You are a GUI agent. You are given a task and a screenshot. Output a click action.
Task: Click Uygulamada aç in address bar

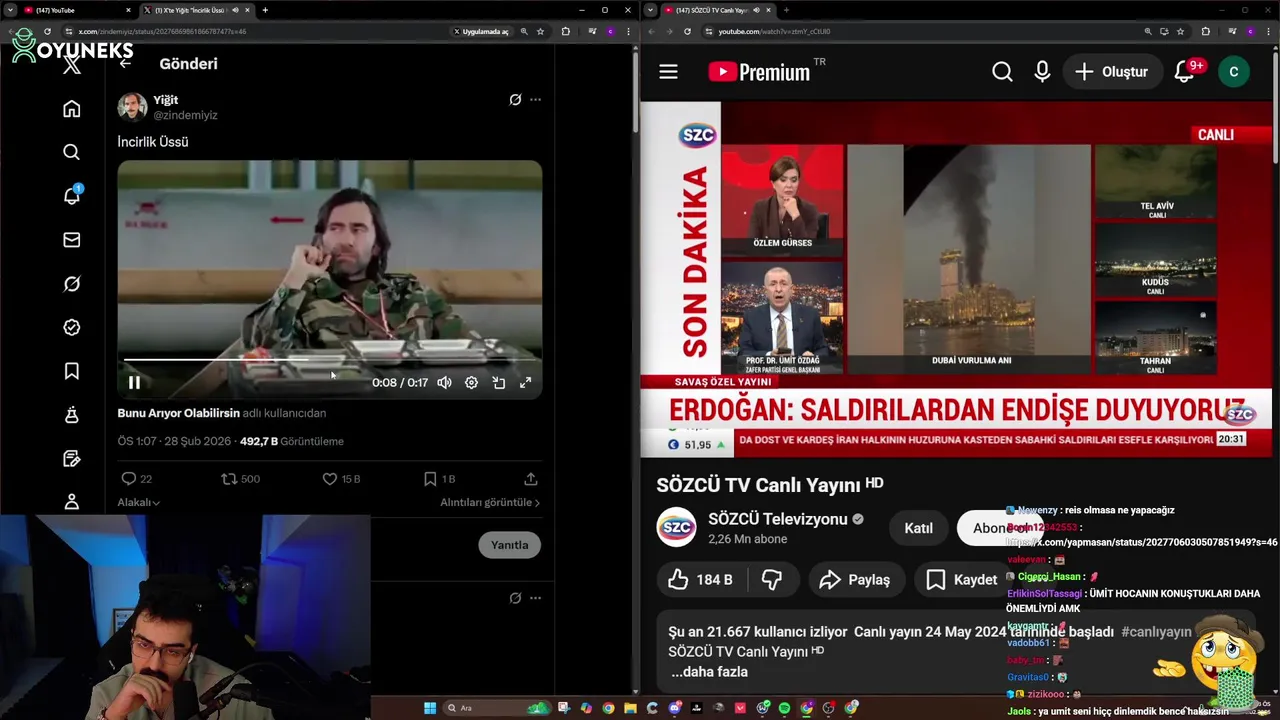[482, 31]
